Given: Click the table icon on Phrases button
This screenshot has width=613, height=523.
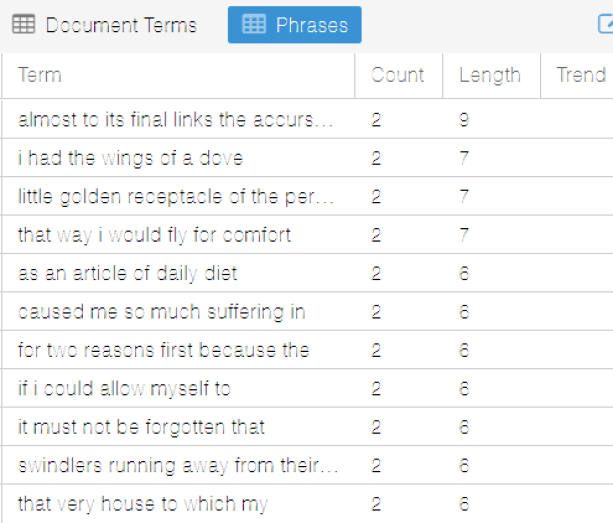Looking at the screenshot, I should (255, 25).
